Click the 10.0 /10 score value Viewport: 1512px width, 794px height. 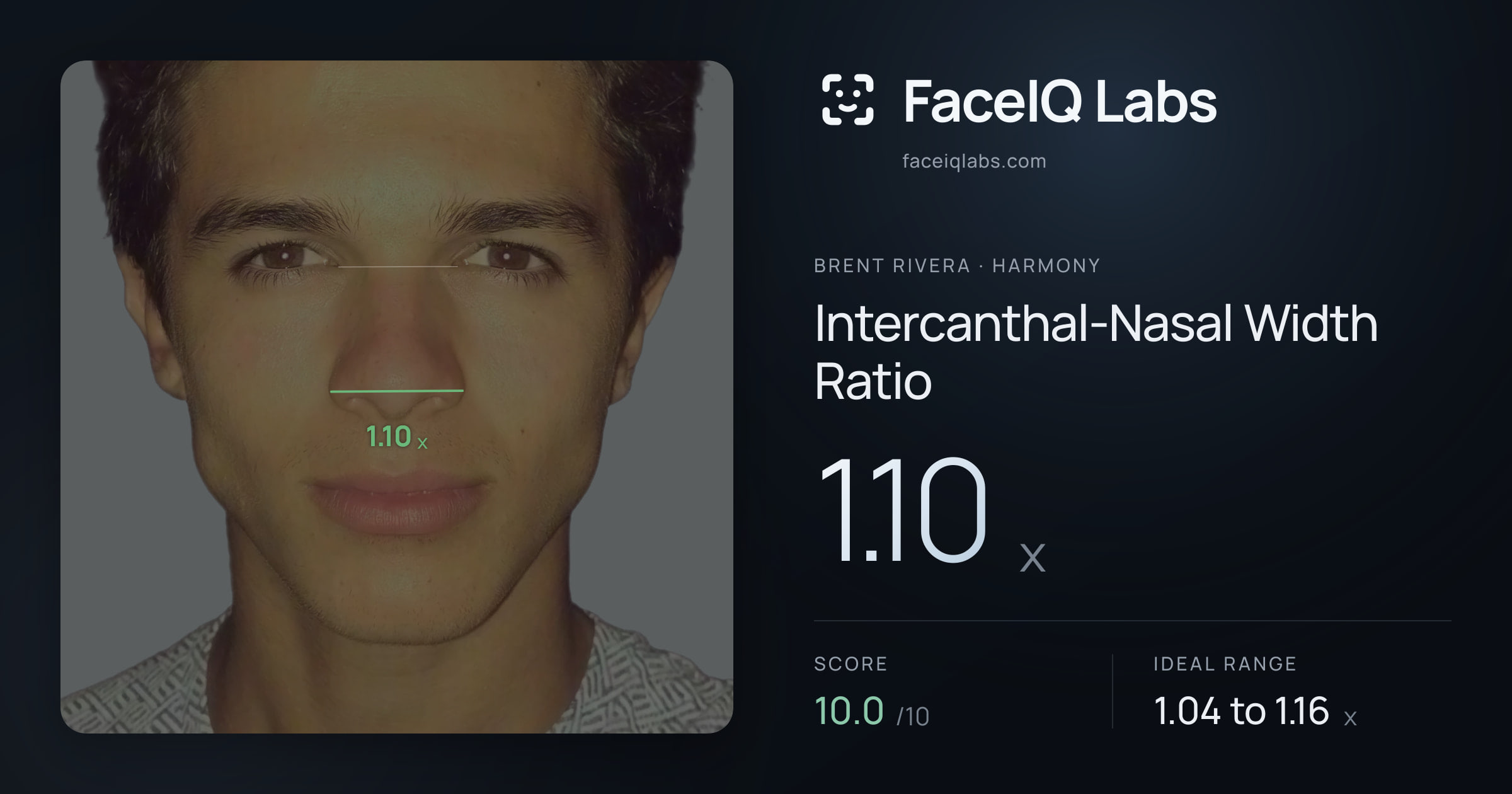pos(872,711)
